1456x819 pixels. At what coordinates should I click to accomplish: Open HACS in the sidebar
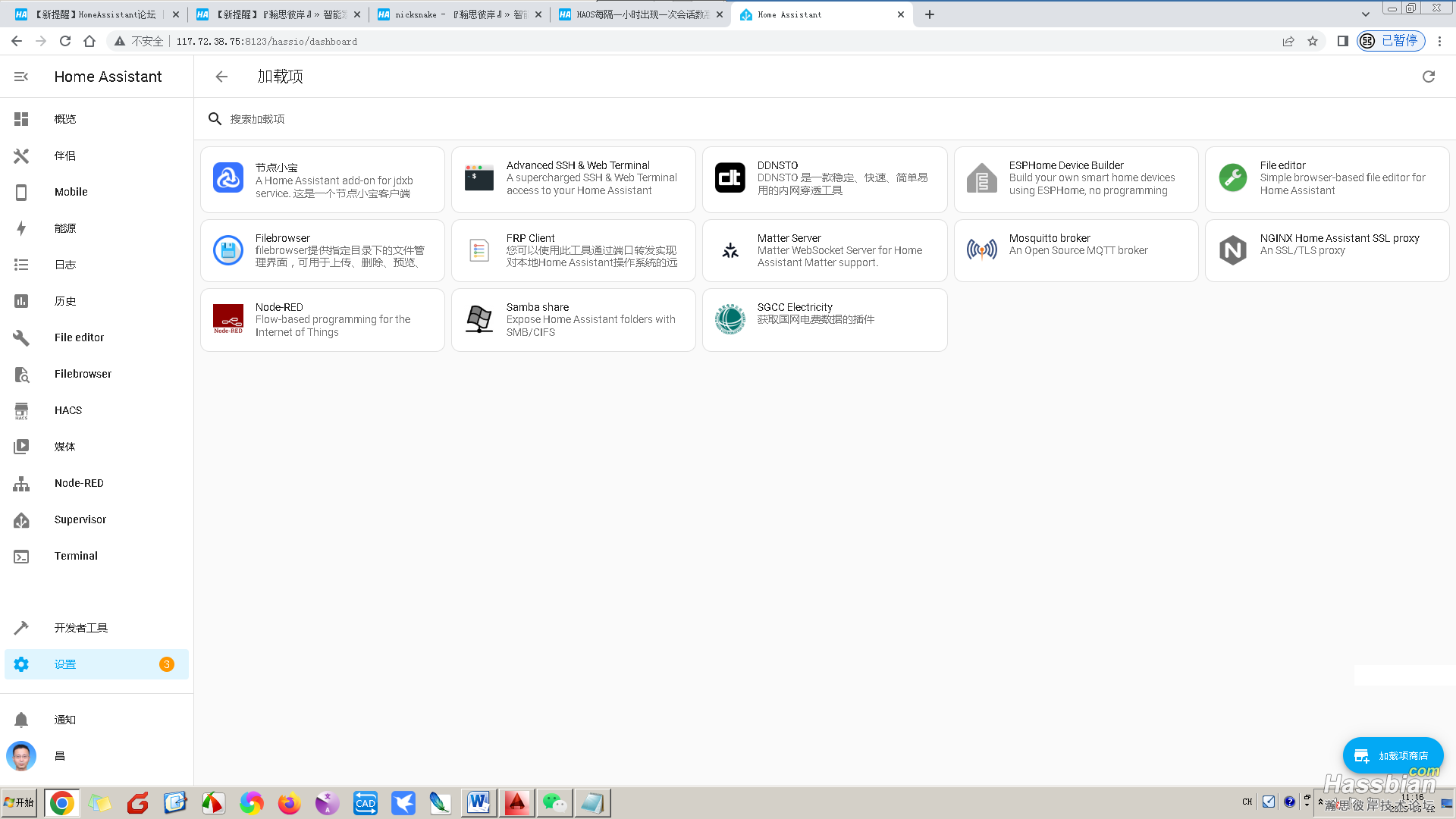pyautogui.click(x=96, y=410)
